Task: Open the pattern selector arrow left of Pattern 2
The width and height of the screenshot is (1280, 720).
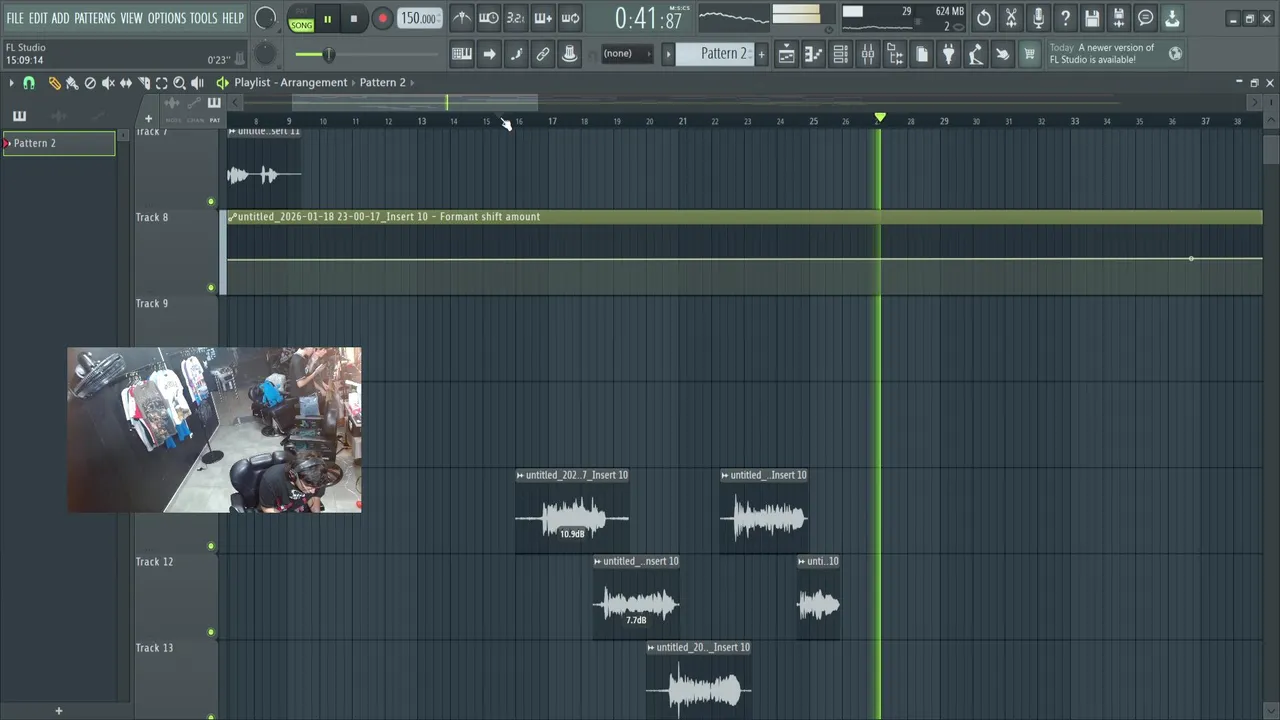Action: 668,54
